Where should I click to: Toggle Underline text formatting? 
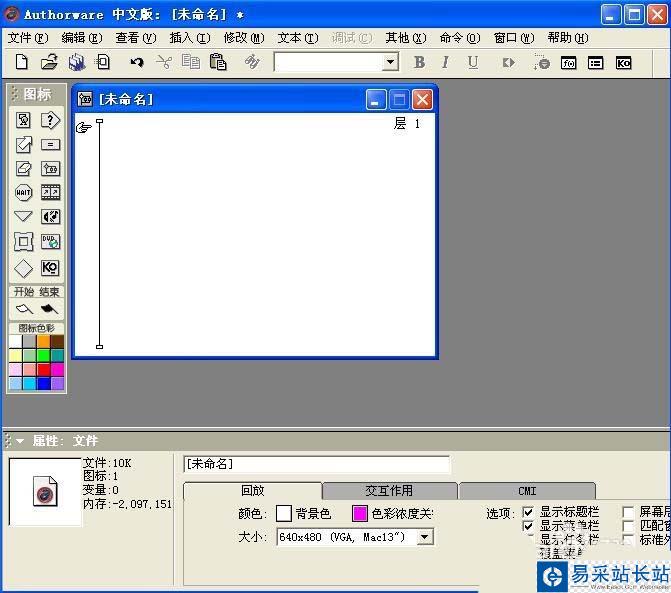coord(472,62)
